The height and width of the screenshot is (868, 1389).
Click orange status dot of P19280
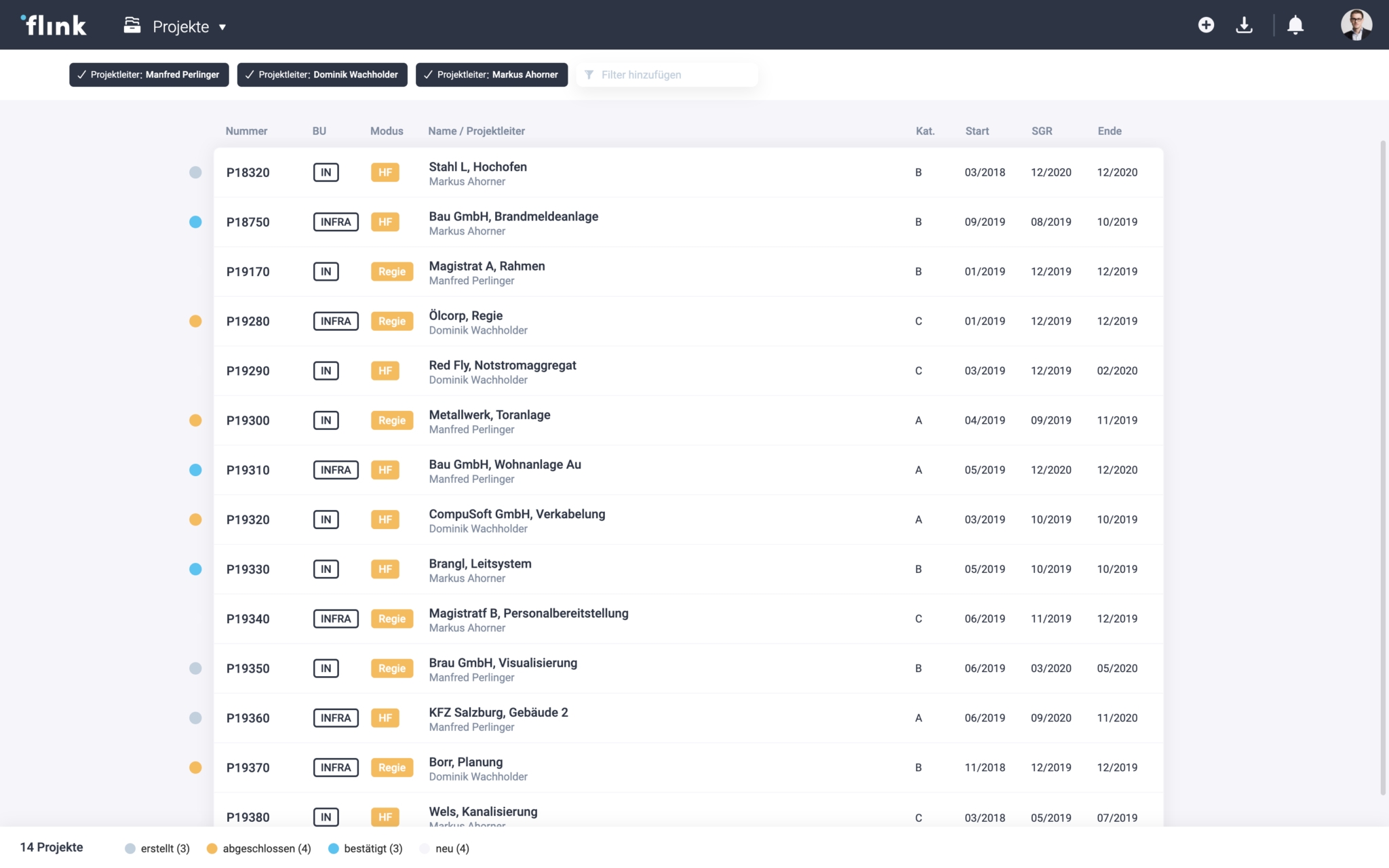pos(195,321)
